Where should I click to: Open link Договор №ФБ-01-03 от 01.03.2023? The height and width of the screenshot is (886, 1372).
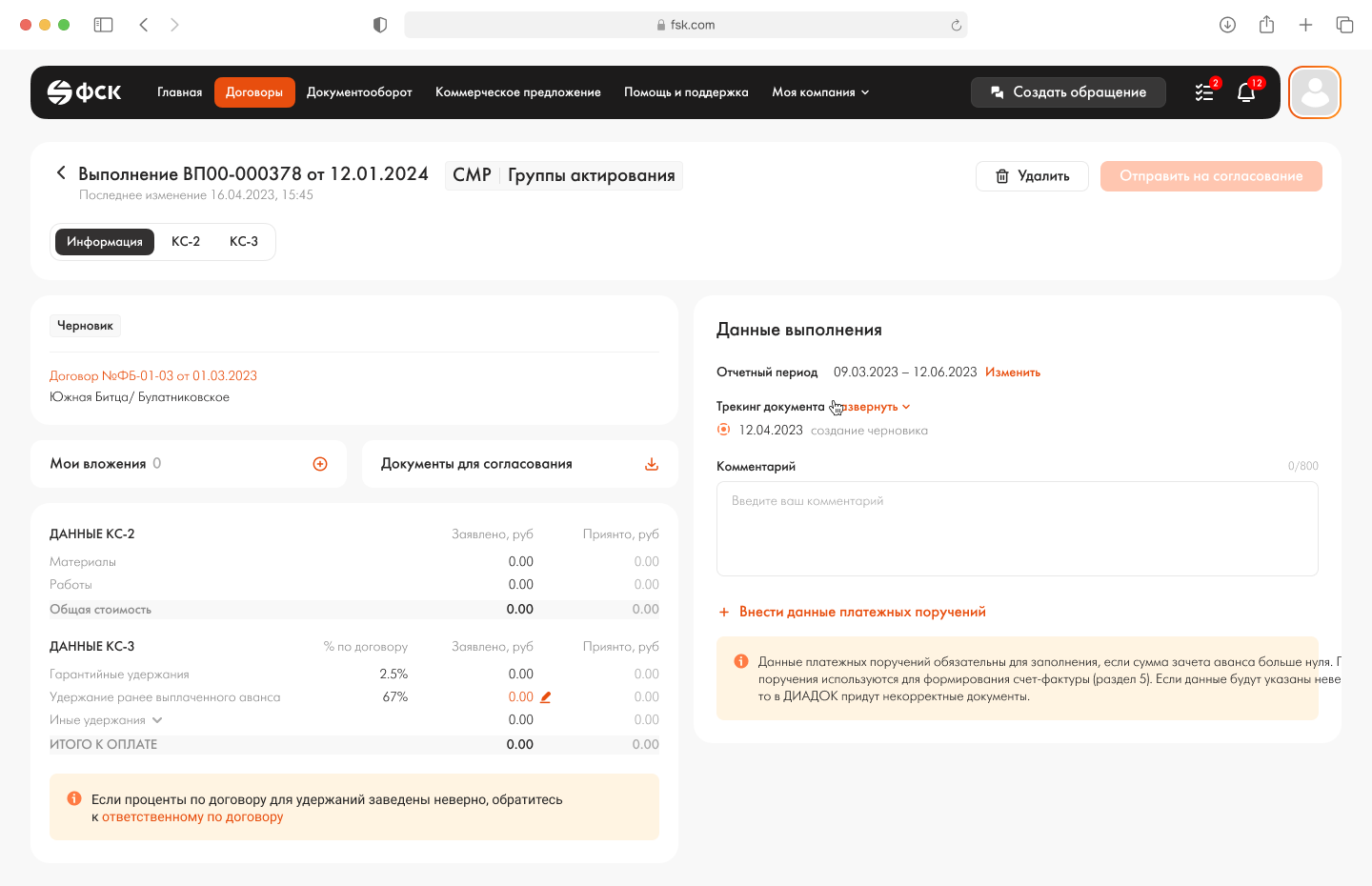pyautogui.click(x=153, y=376)
